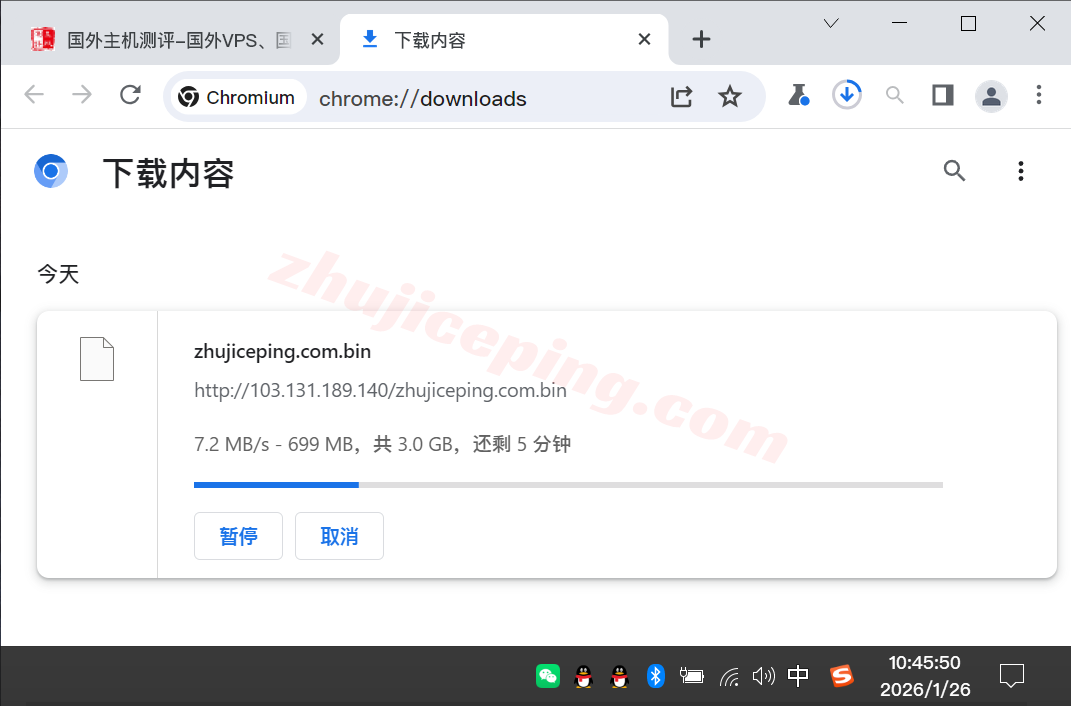The image size is (1071, 706).
Task: Click the speaker icon to adjust volume
Action: [x=763, y=676]
